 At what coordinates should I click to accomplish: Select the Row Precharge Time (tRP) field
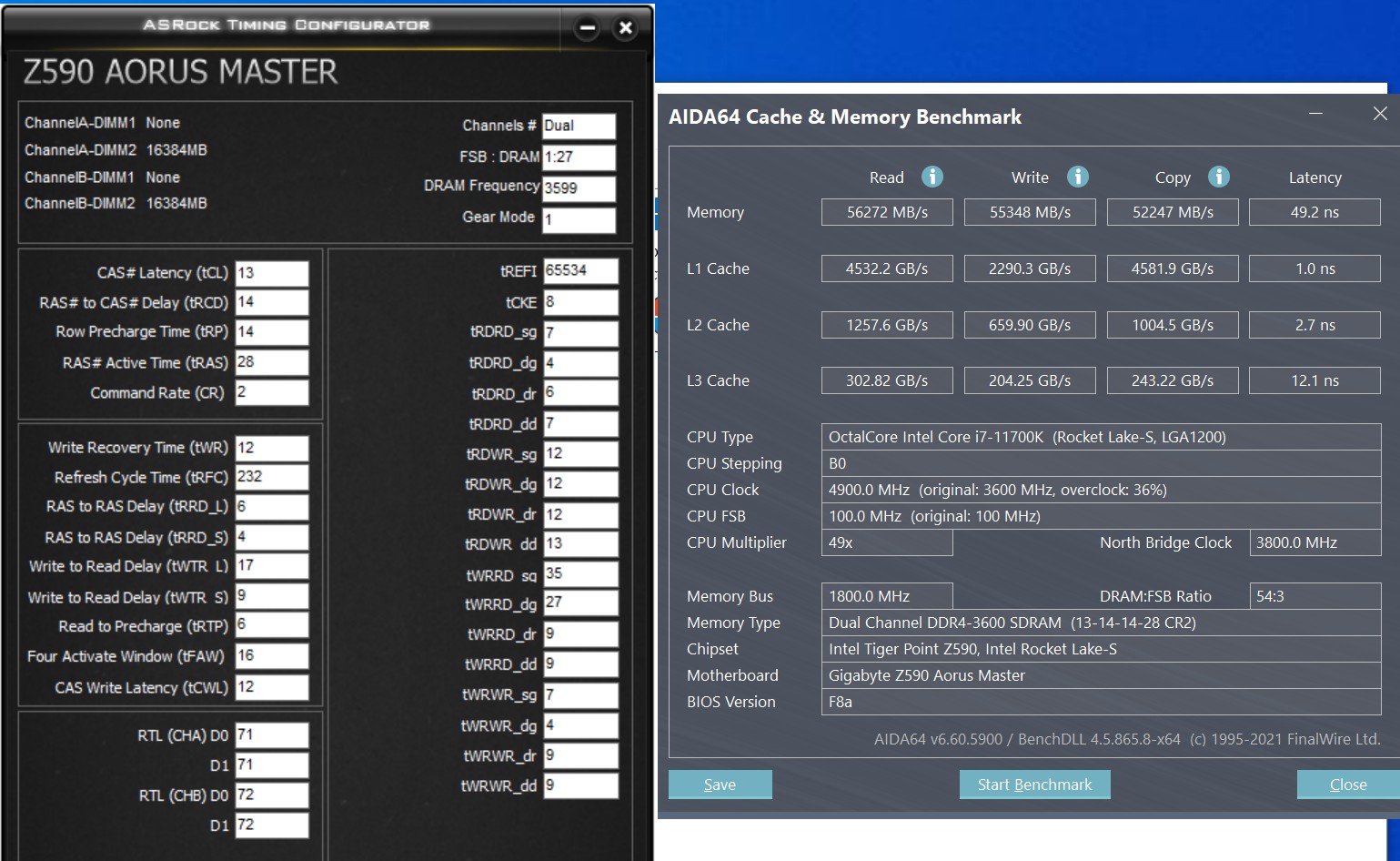(x=272, y=332)
